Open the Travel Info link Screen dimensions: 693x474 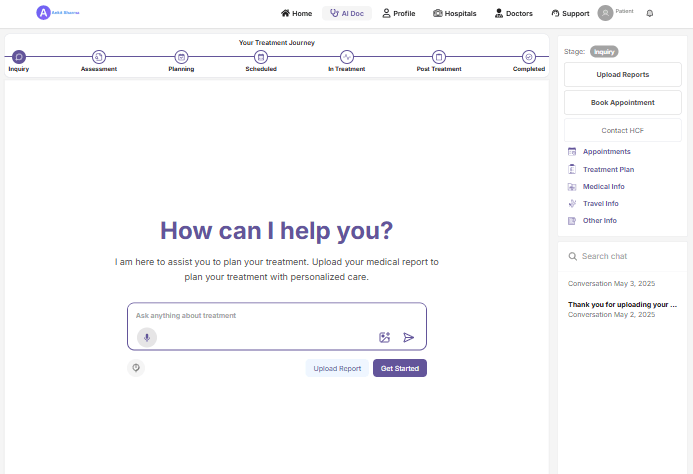pyautogui.click(x=601, y=203)
